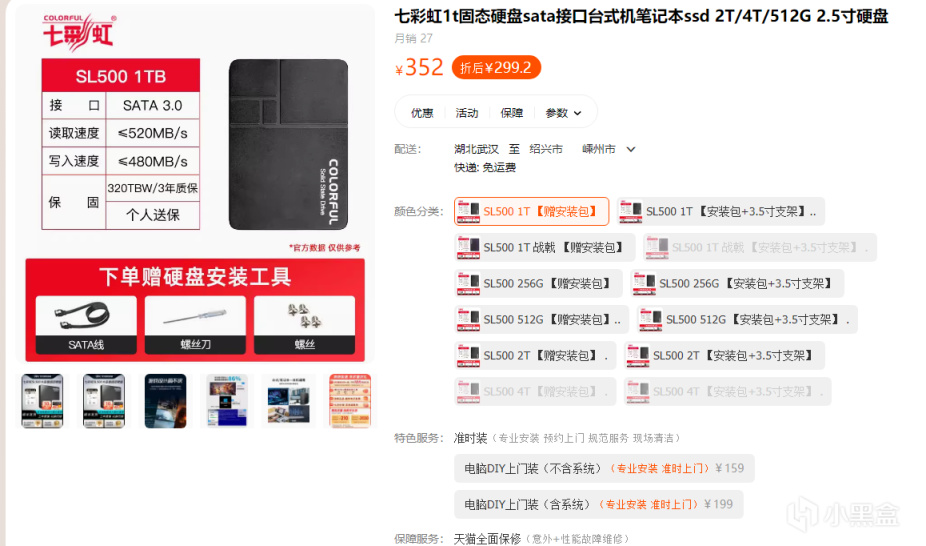Click the 月销 27 sales text
Image resolution: width=926 pixels, height=546 pixels.
click(413, 38)
